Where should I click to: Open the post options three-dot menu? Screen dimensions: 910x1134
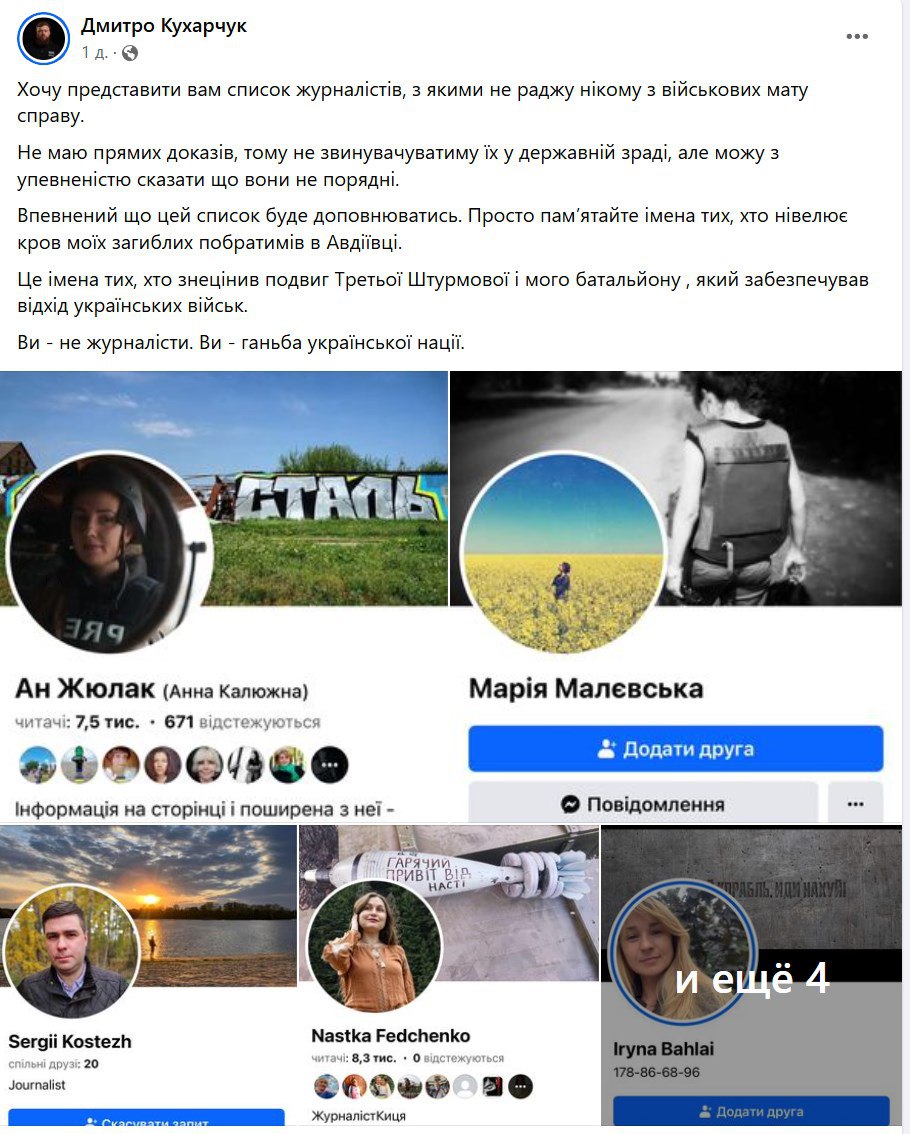tap(856, 36)
